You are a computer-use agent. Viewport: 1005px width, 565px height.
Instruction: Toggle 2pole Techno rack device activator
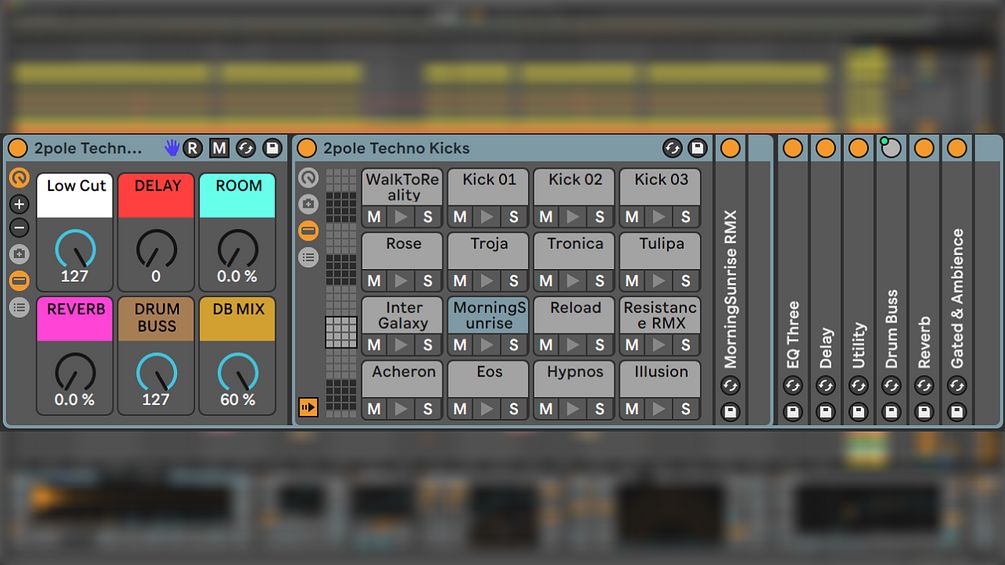pos(18,148)
